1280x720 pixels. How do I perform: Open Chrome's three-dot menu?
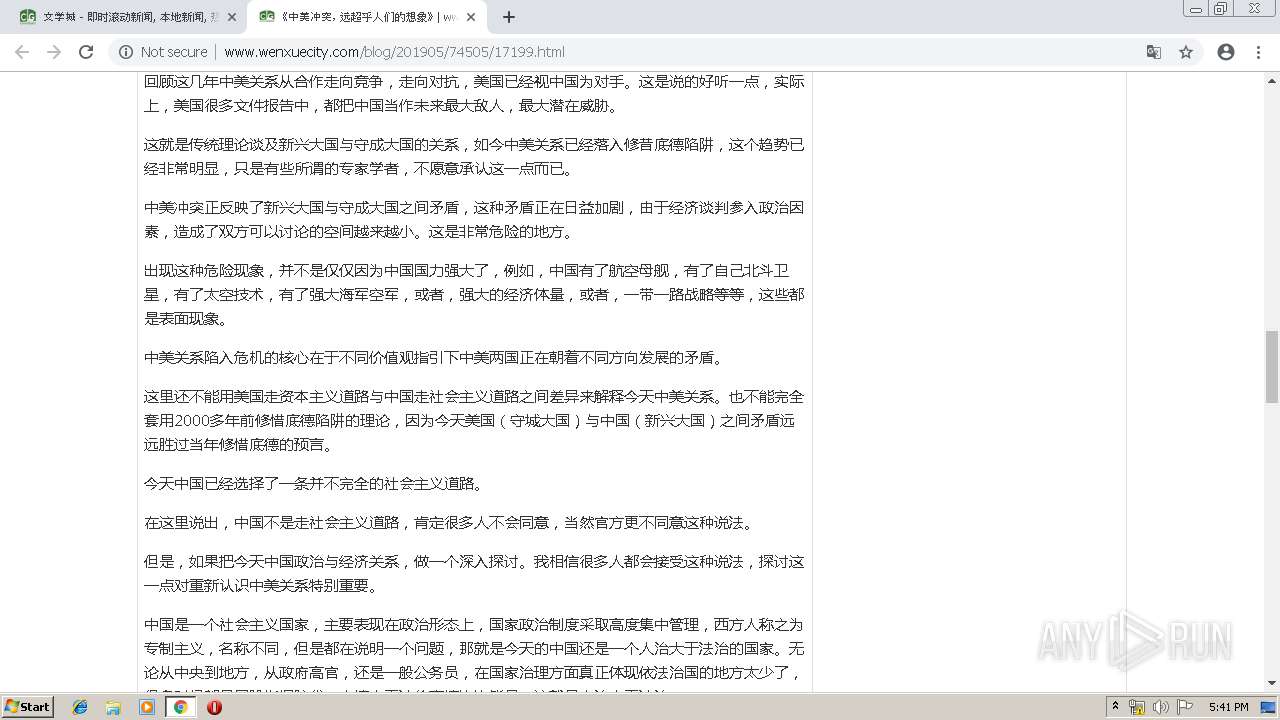(1258, 52)
